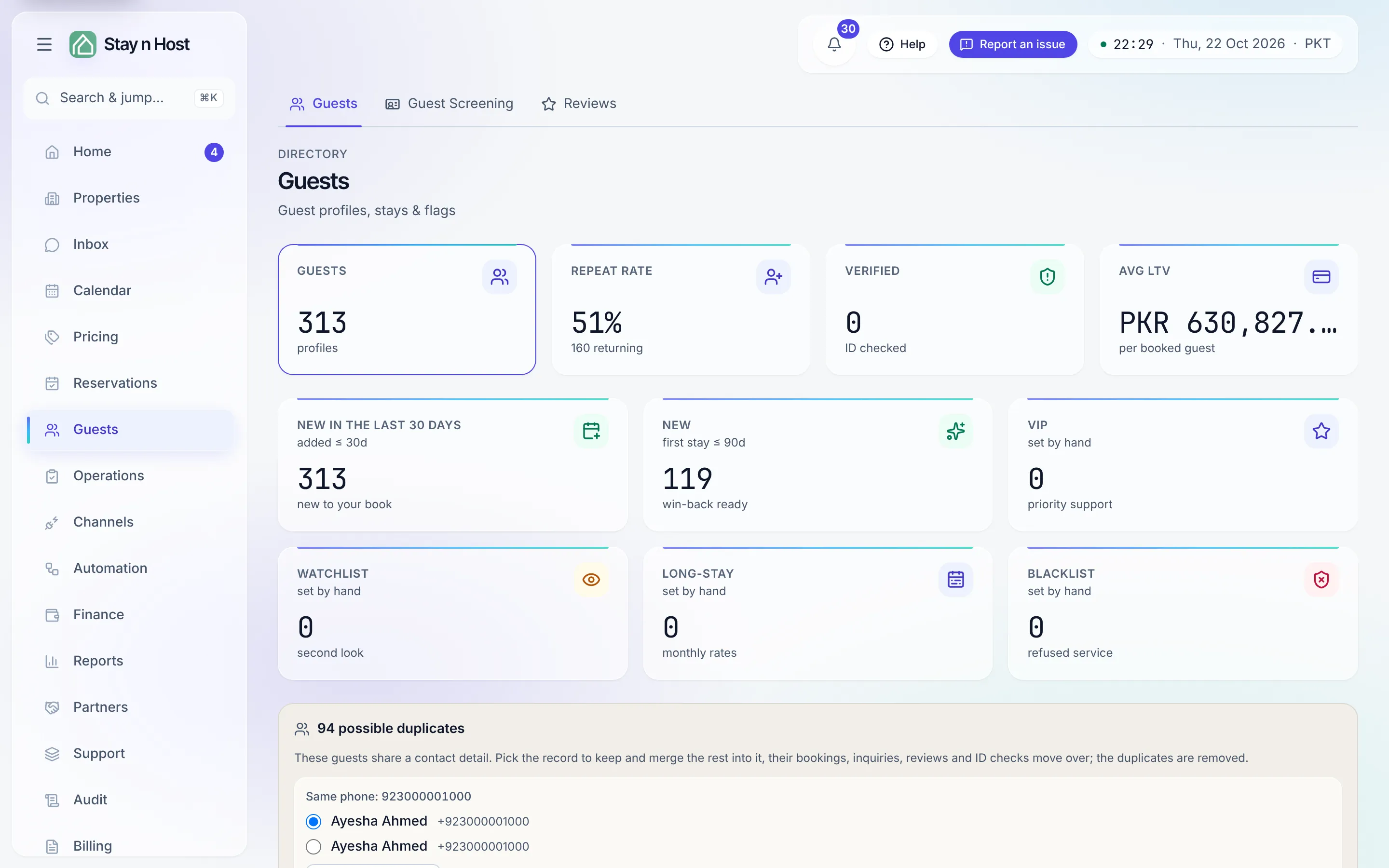Click the sparkle icon on New card
The height and width of the screenshot is (868, 1389).
coord(955,431)
